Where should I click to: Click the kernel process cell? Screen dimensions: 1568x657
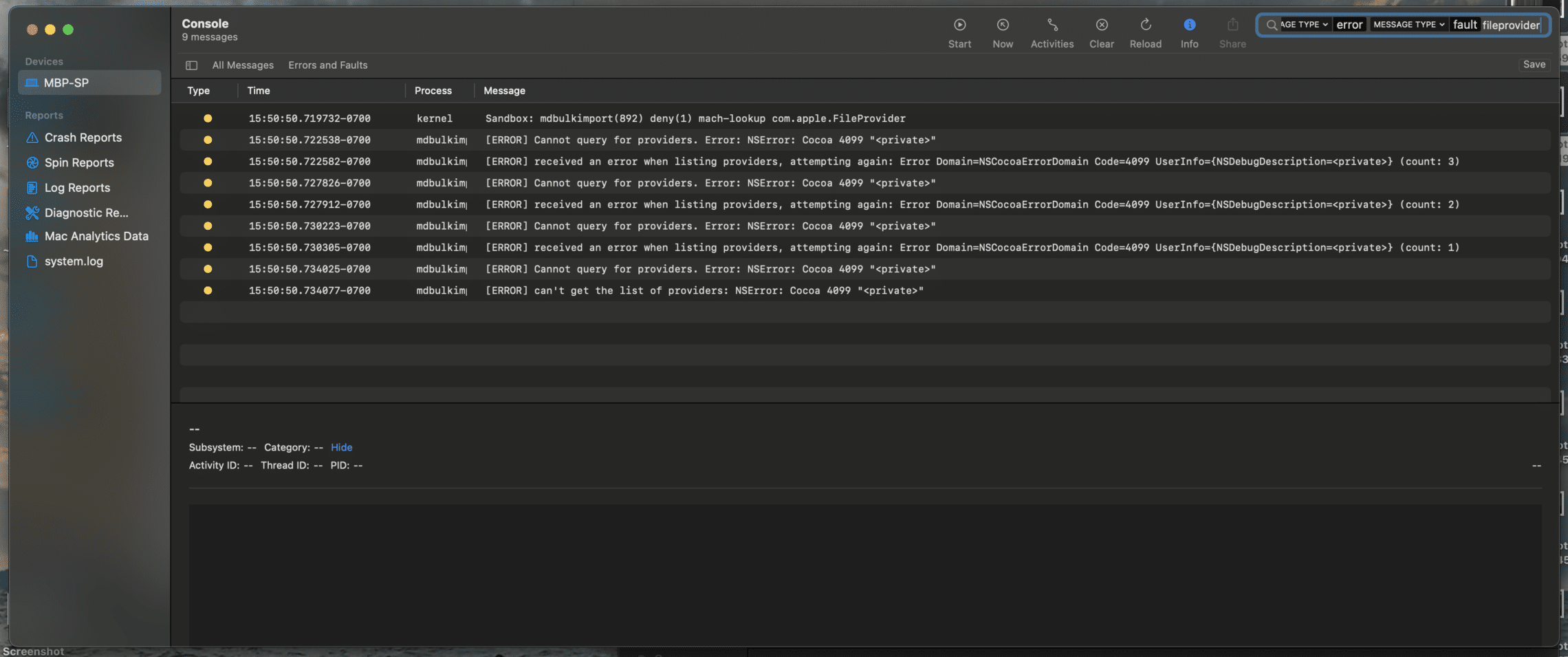click(435, 118)
